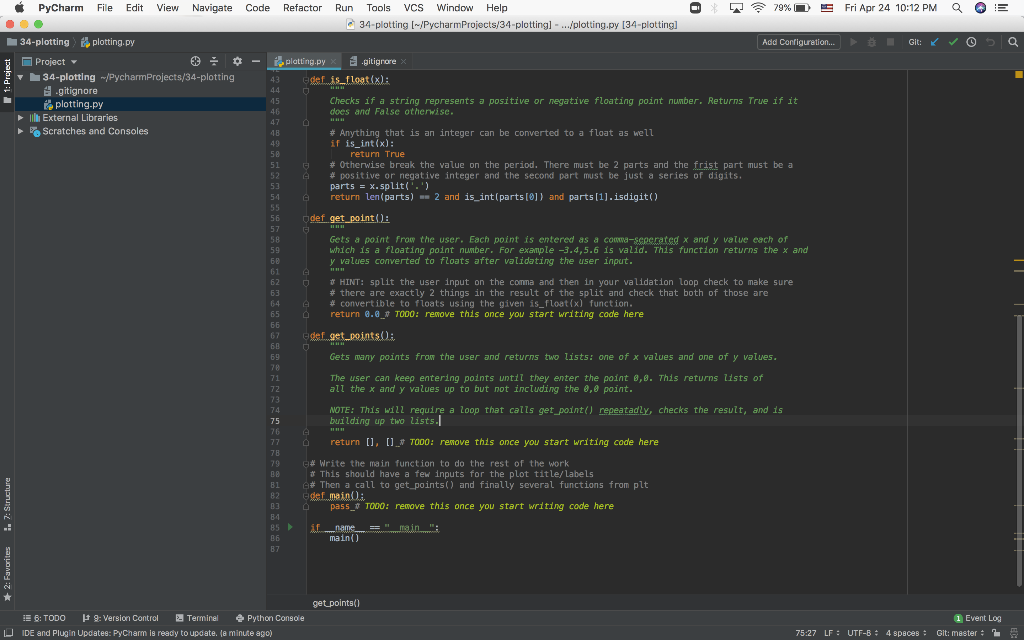Click the Collapse All icon in Project panel
1024x640 pixels.
tap(214, 62)
